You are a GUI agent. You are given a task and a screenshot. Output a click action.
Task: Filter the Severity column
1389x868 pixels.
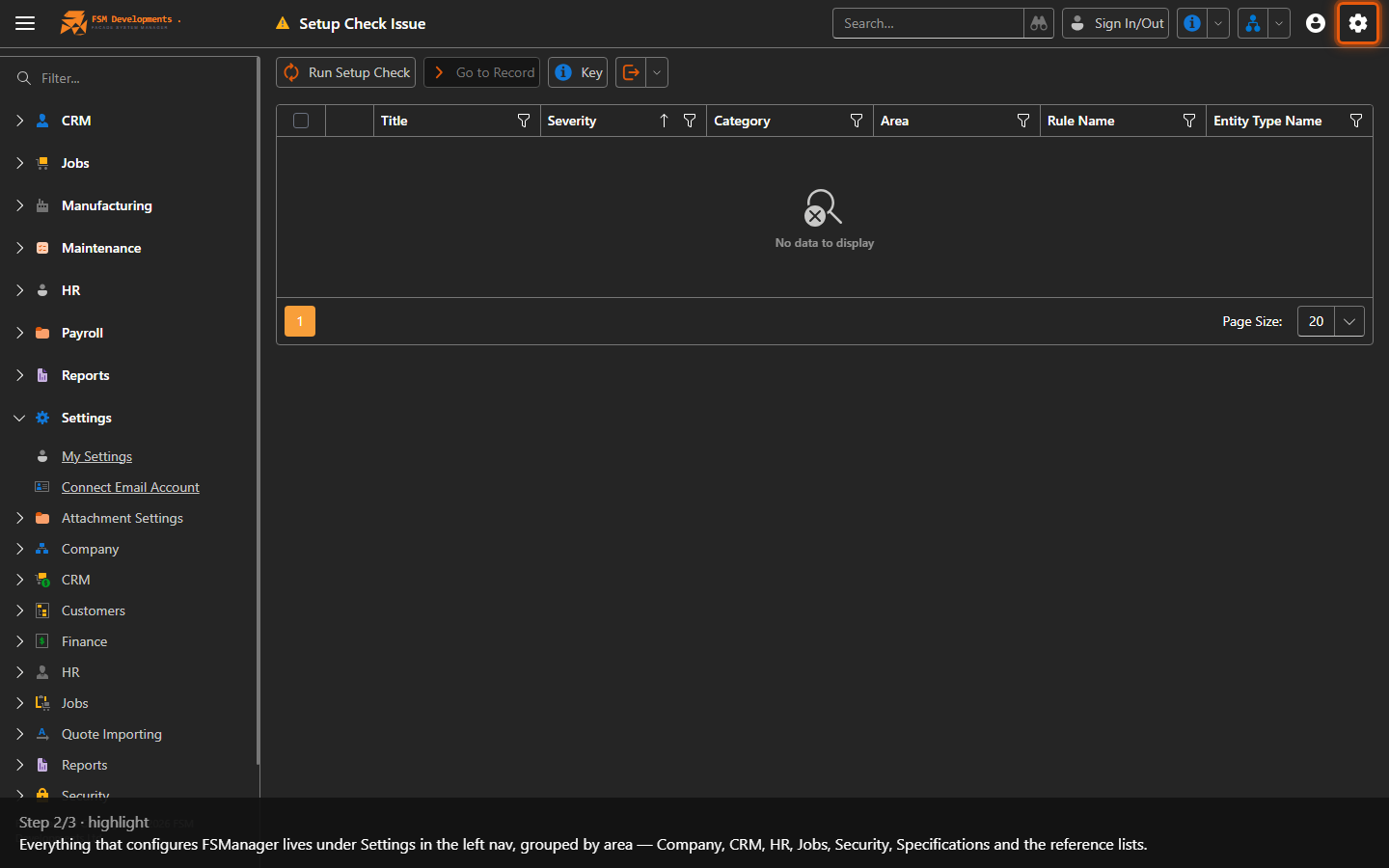tap(690, 121)
